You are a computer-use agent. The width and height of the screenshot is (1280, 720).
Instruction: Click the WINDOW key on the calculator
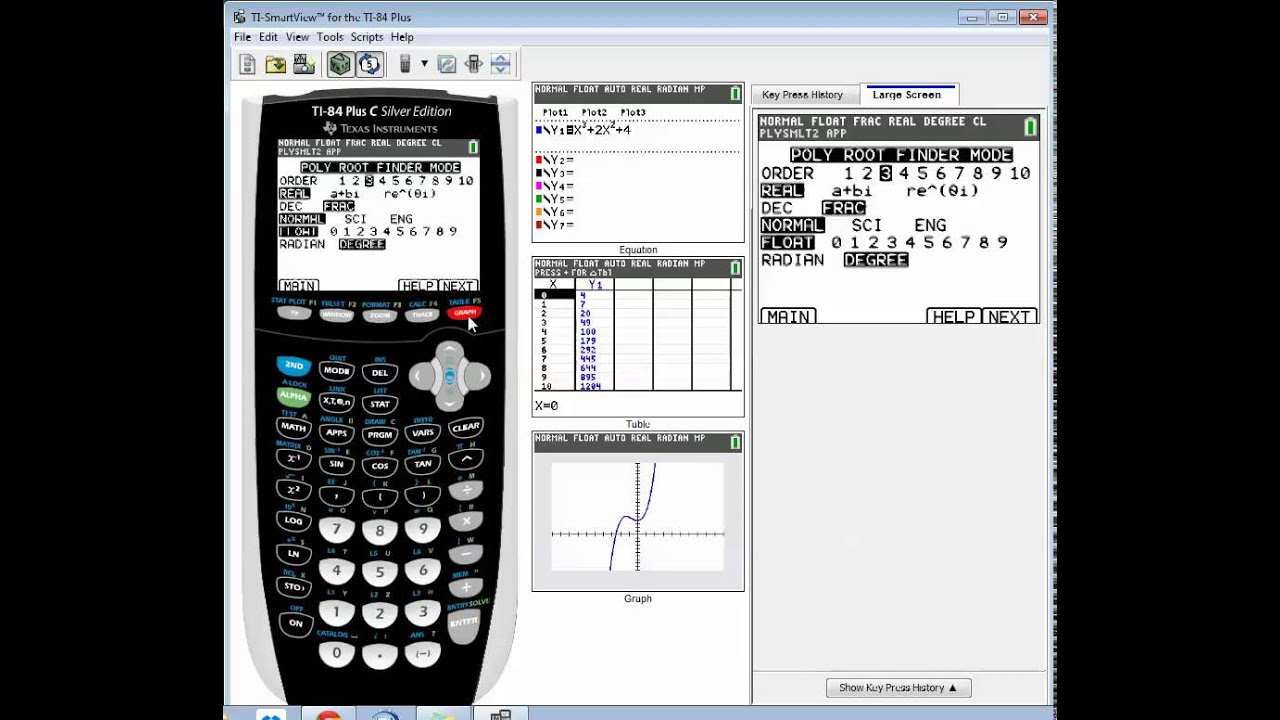click(x=337, y=314)
